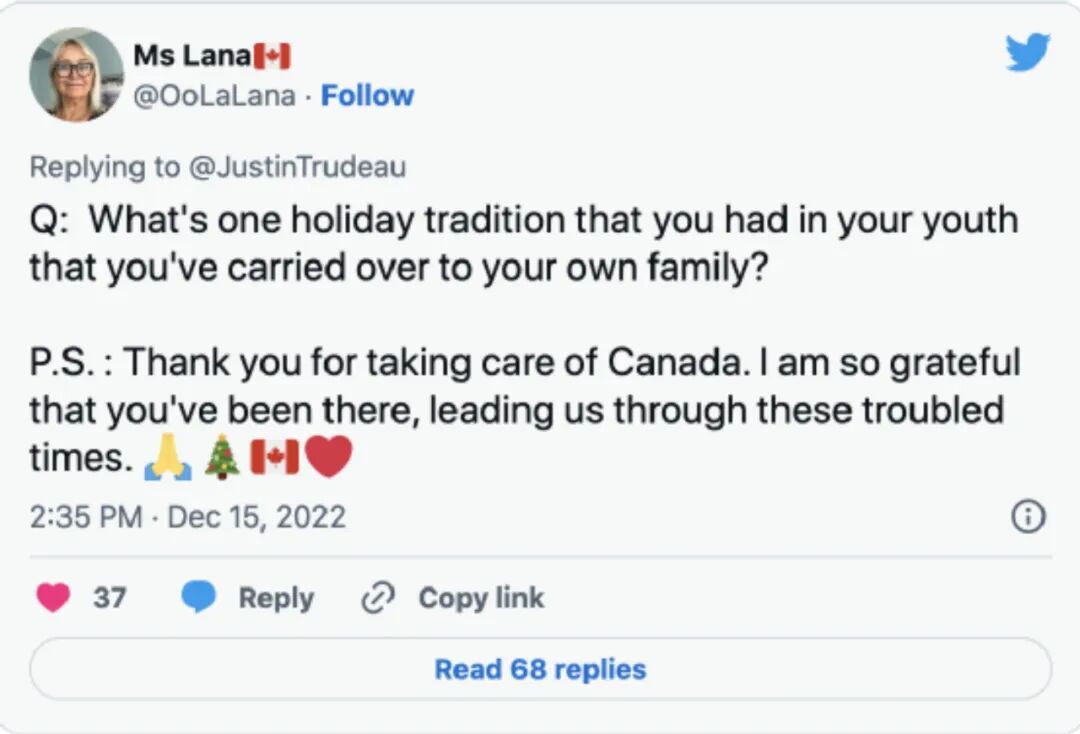This screenshot has width=1080, height=734.
Task: Click the praying hands emoji
Action: point(167,459)
